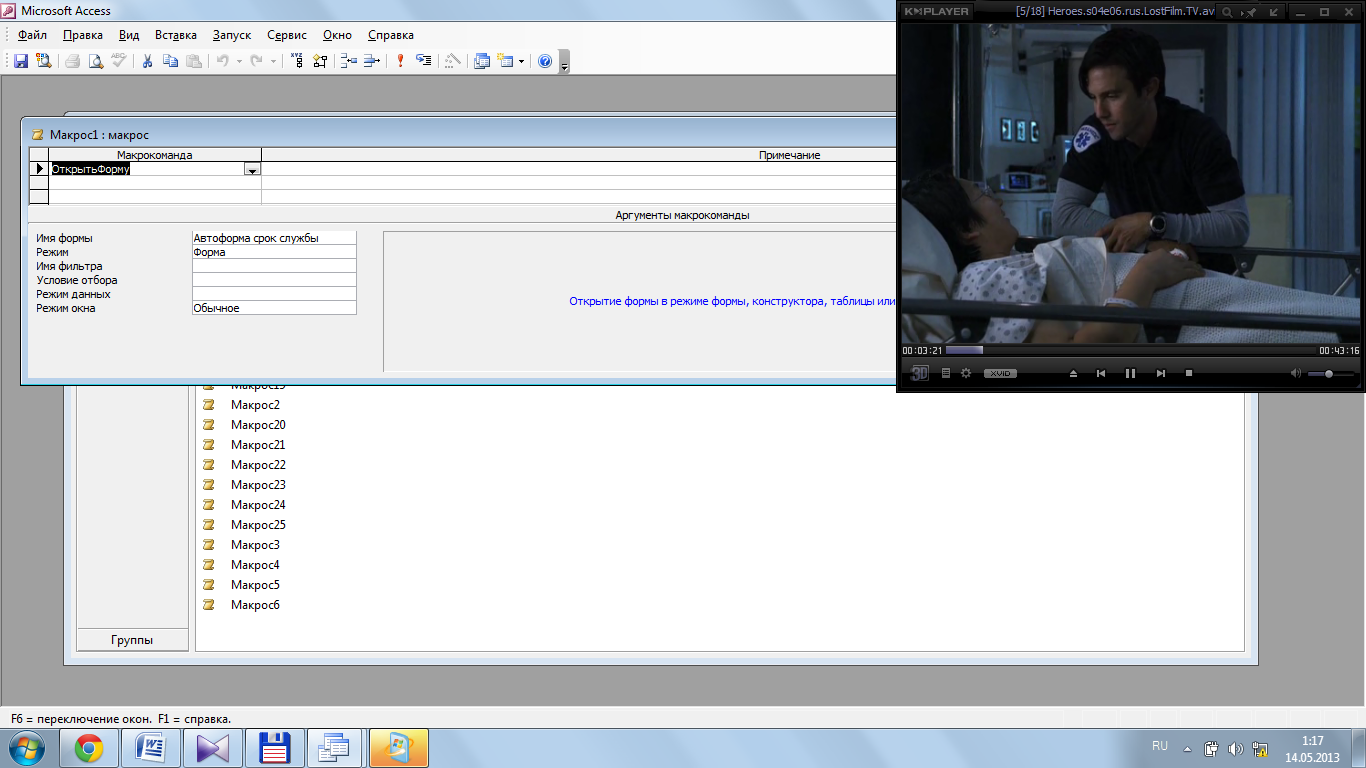Image resolution: width=1366 pixels, height=768 pixels.
Task: Open the Окно menu
Action: tap(338, 35)
